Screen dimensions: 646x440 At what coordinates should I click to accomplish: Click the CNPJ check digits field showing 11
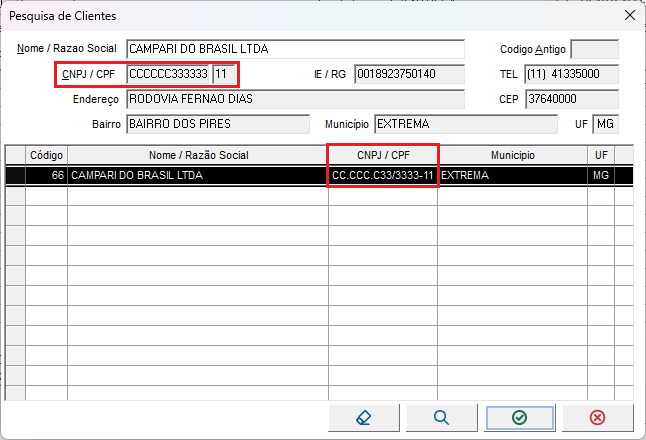click(224, 74)
